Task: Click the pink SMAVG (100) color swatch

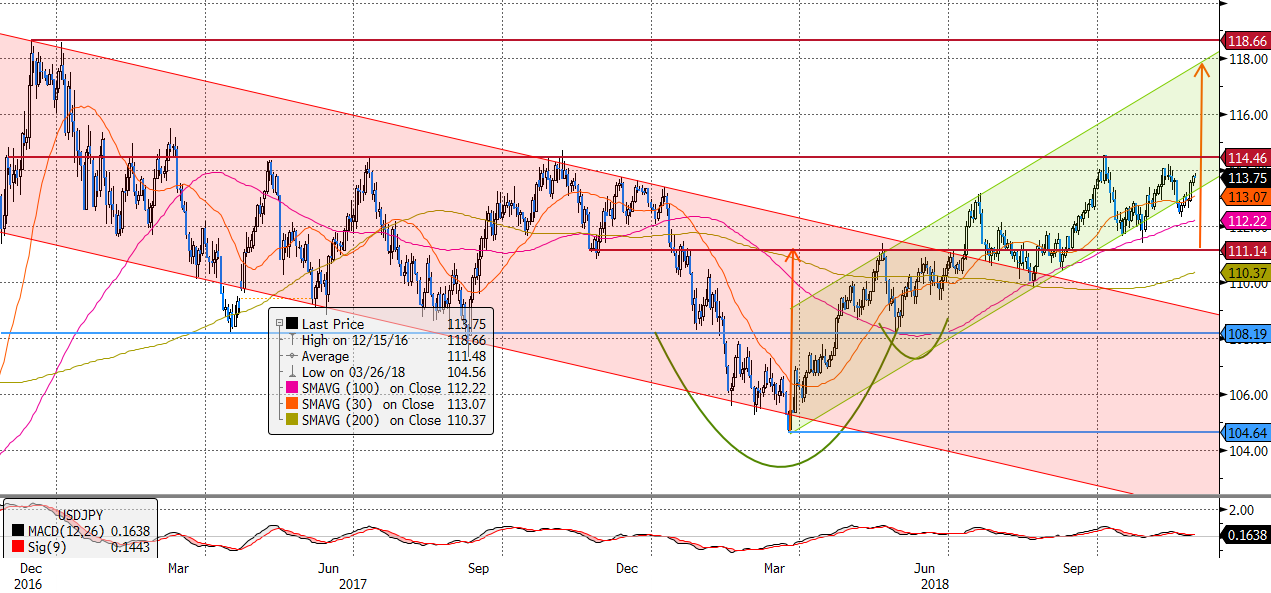Action: [291, 388]
